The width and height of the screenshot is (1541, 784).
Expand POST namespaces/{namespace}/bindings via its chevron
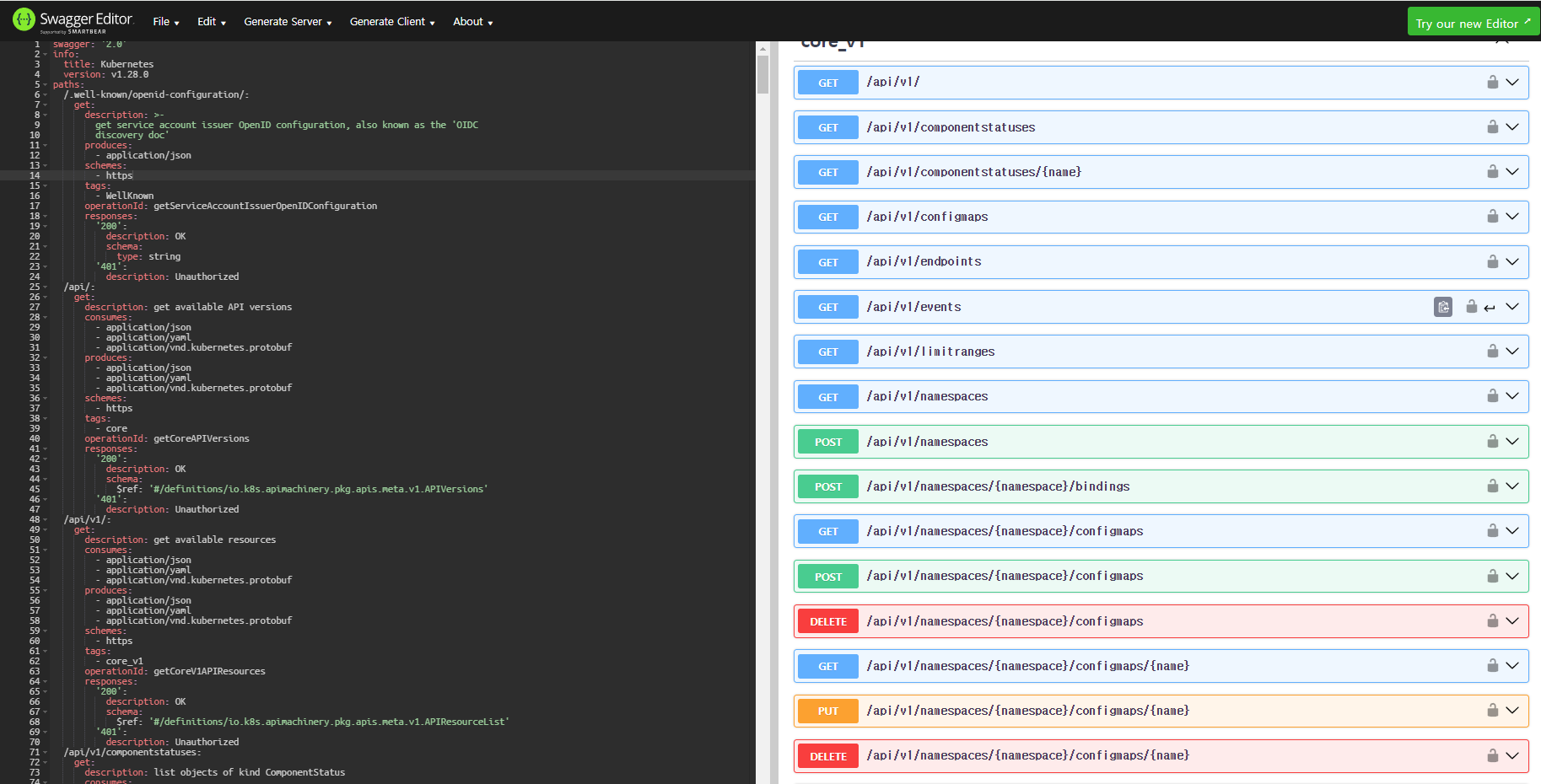pyautogui.click(x=1511, y=486)
